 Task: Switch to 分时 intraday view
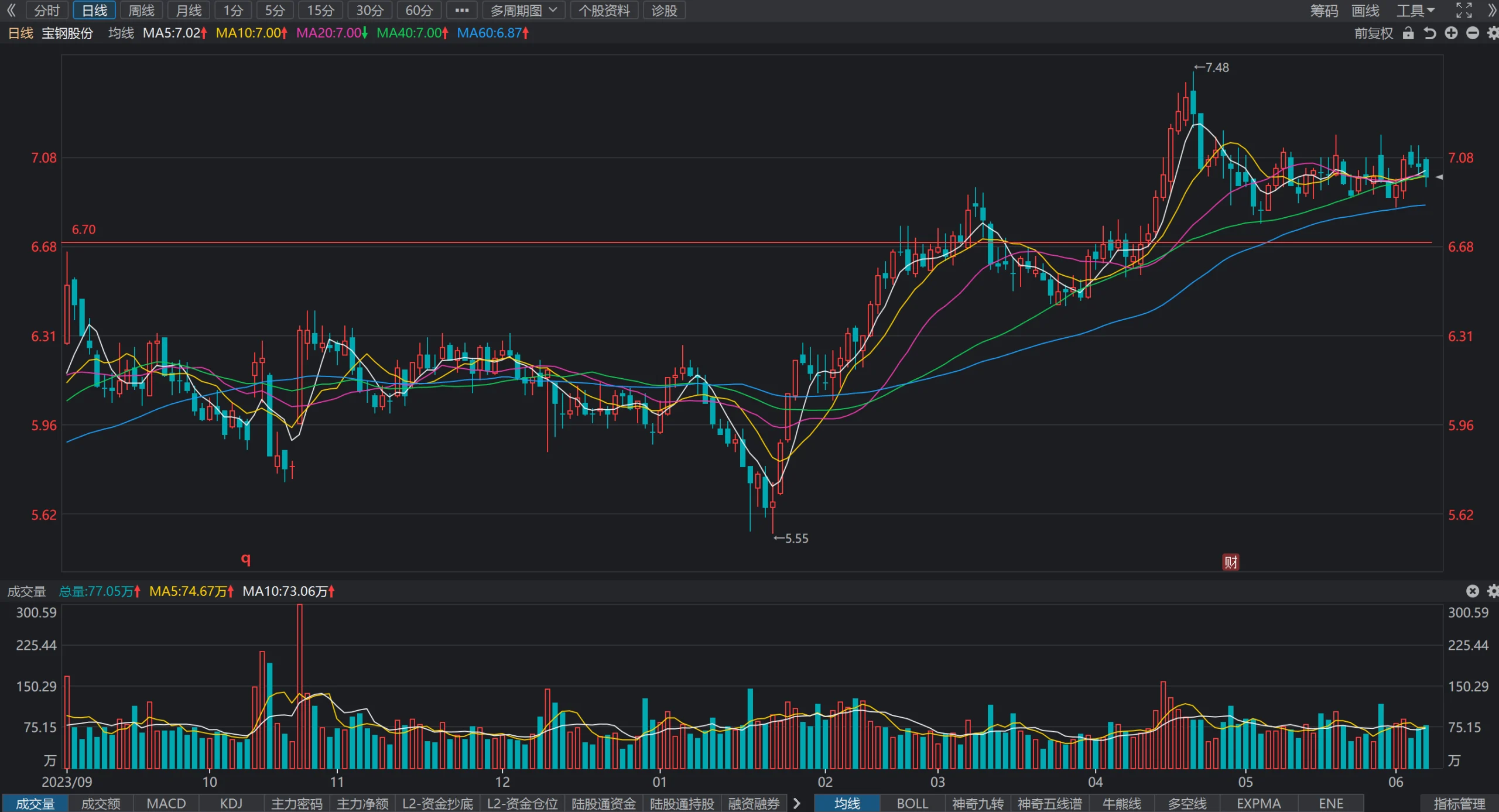(47, 11)
